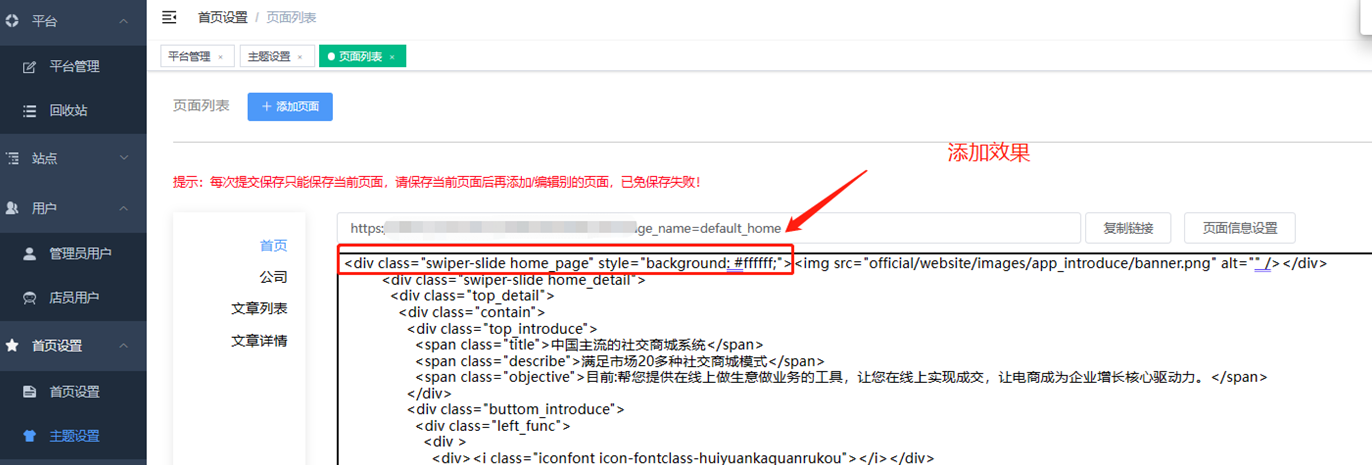Collapse the 首页设置 menu chevron
This screenshot has height=465, width=1372.
(124, 345)
